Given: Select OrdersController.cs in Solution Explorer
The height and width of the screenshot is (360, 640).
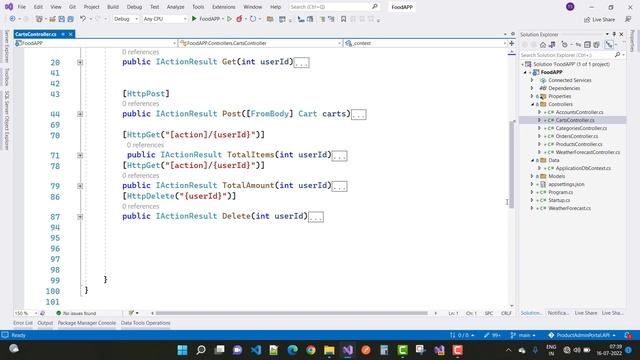Looking at the screenshot, I should [576, 136].
